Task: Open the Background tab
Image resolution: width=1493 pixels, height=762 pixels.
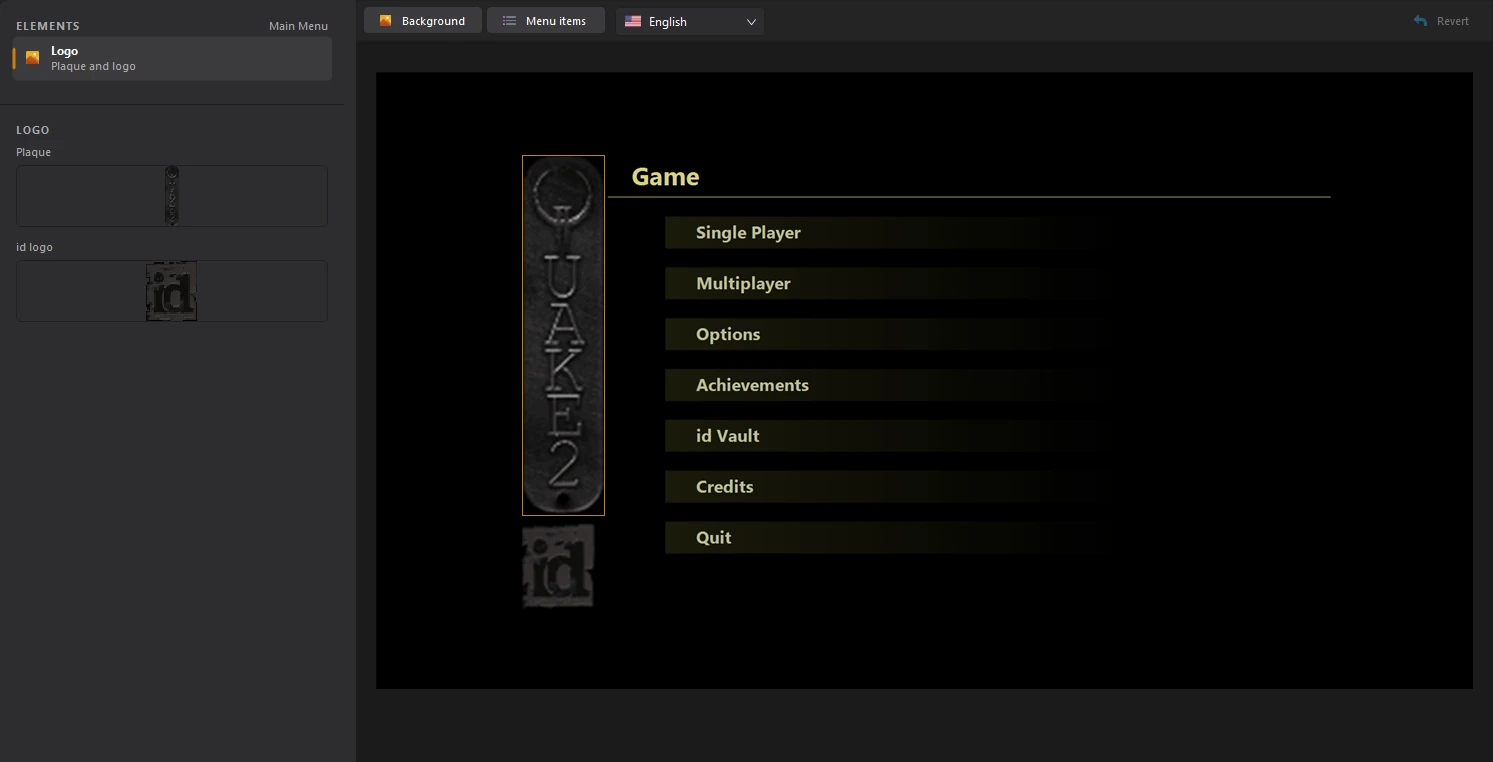Action: point(423,21)
